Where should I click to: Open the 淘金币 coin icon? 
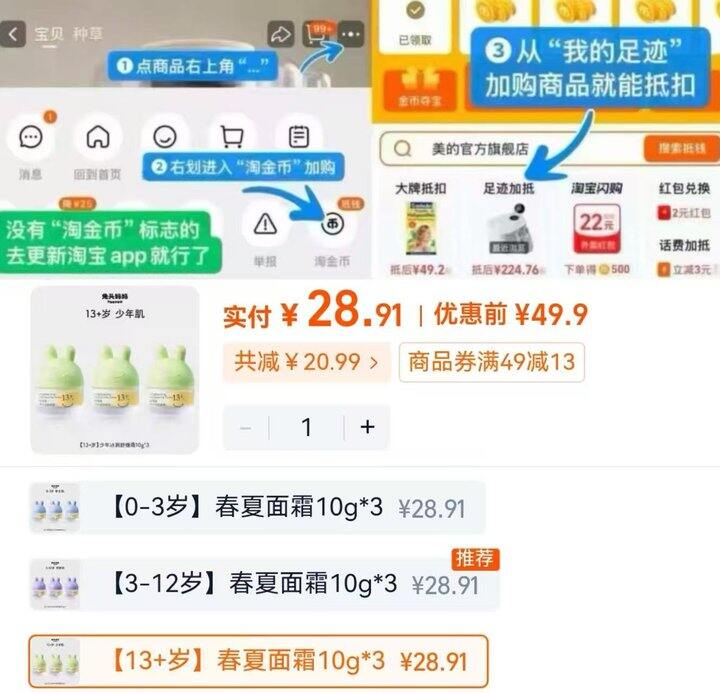pos(332,225)
